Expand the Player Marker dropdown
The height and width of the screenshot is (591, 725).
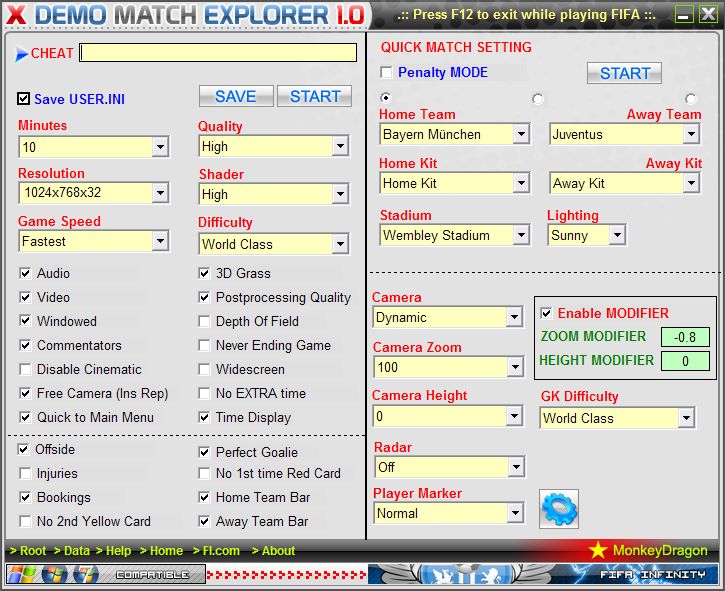516,513
